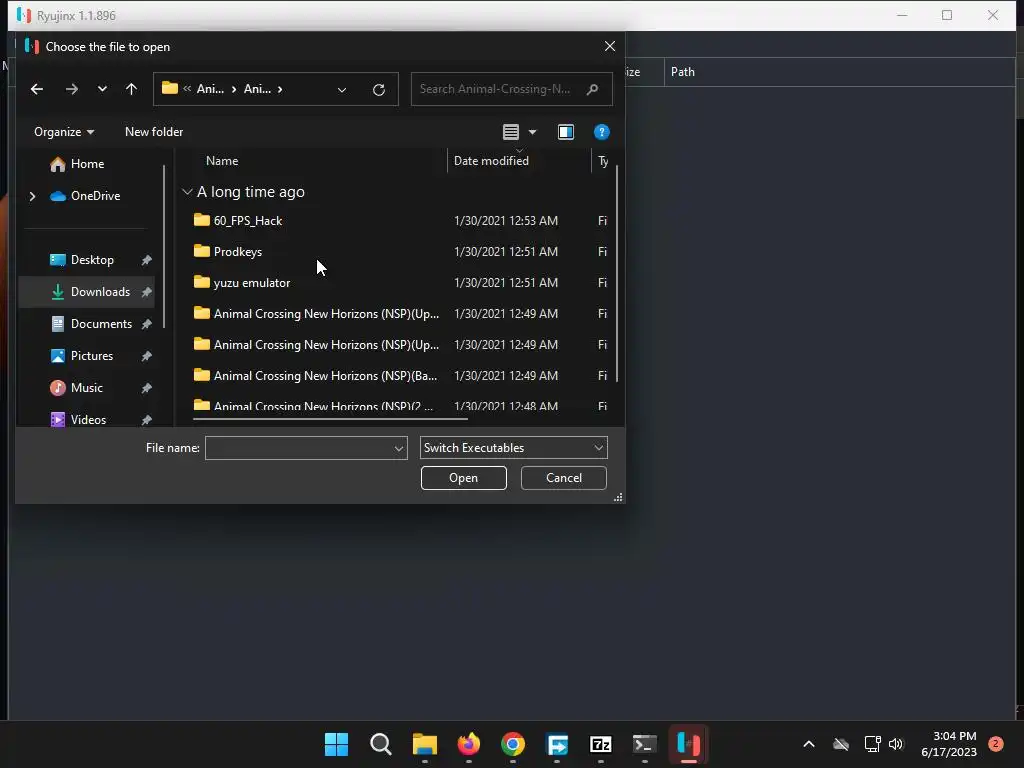Select the 60_FPS_Hack folder
The image size is (1024, 768).
click(248, 221)
